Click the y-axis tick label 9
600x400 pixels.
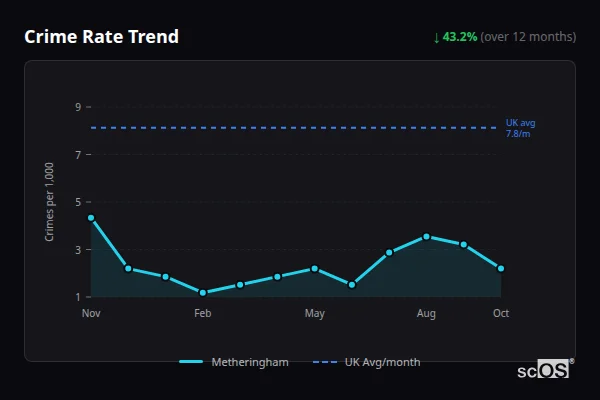coord(78,107)
